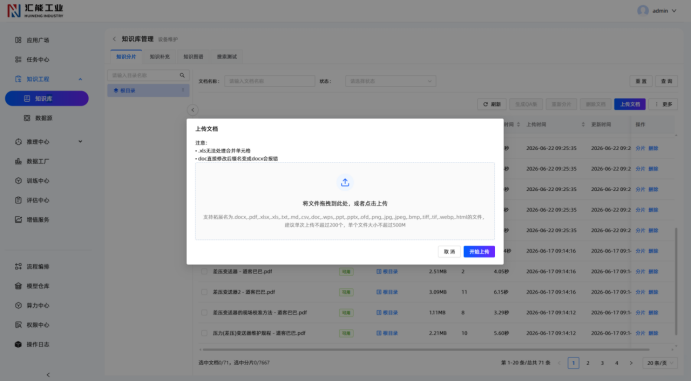Screen dimensions: 691x381
Task: Tick the checkbox for 压力(差压)变送器维护规程 pdf row
Action: [x=204, y=333]
